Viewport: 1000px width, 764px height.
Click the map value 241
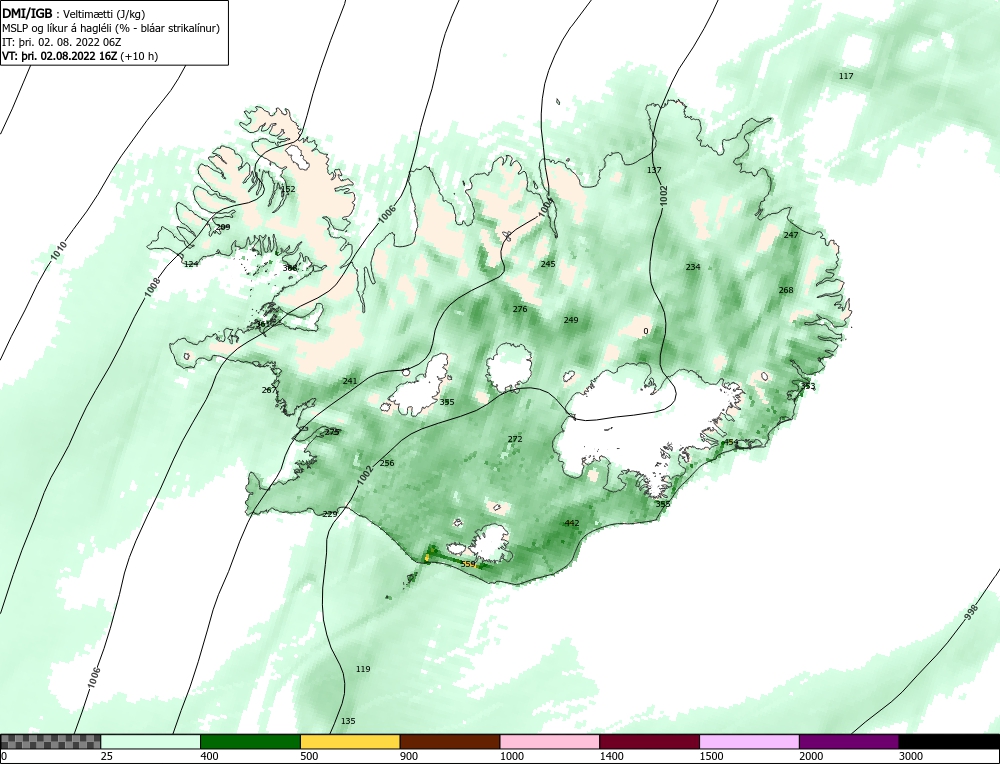click(x=350, y=381)
